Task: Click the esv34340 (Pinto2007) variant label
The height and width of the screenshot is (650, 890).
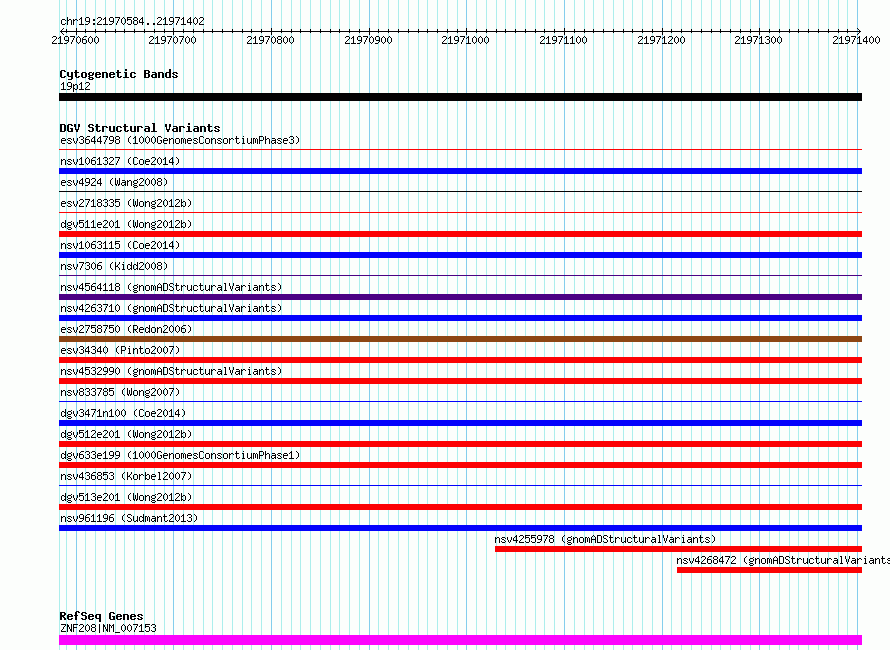Action: click(120, 350)
